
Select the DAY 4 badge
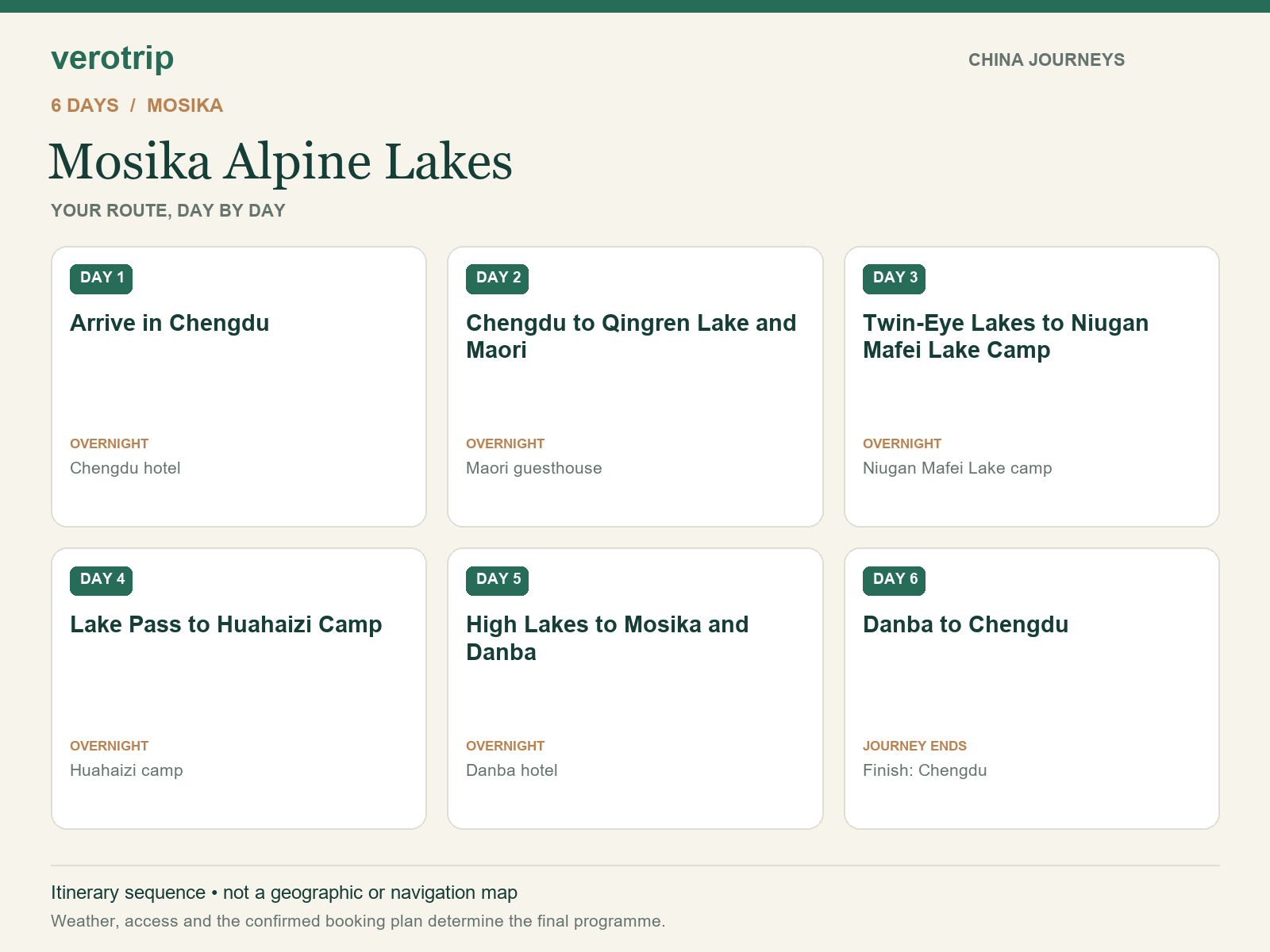(102, 579)
